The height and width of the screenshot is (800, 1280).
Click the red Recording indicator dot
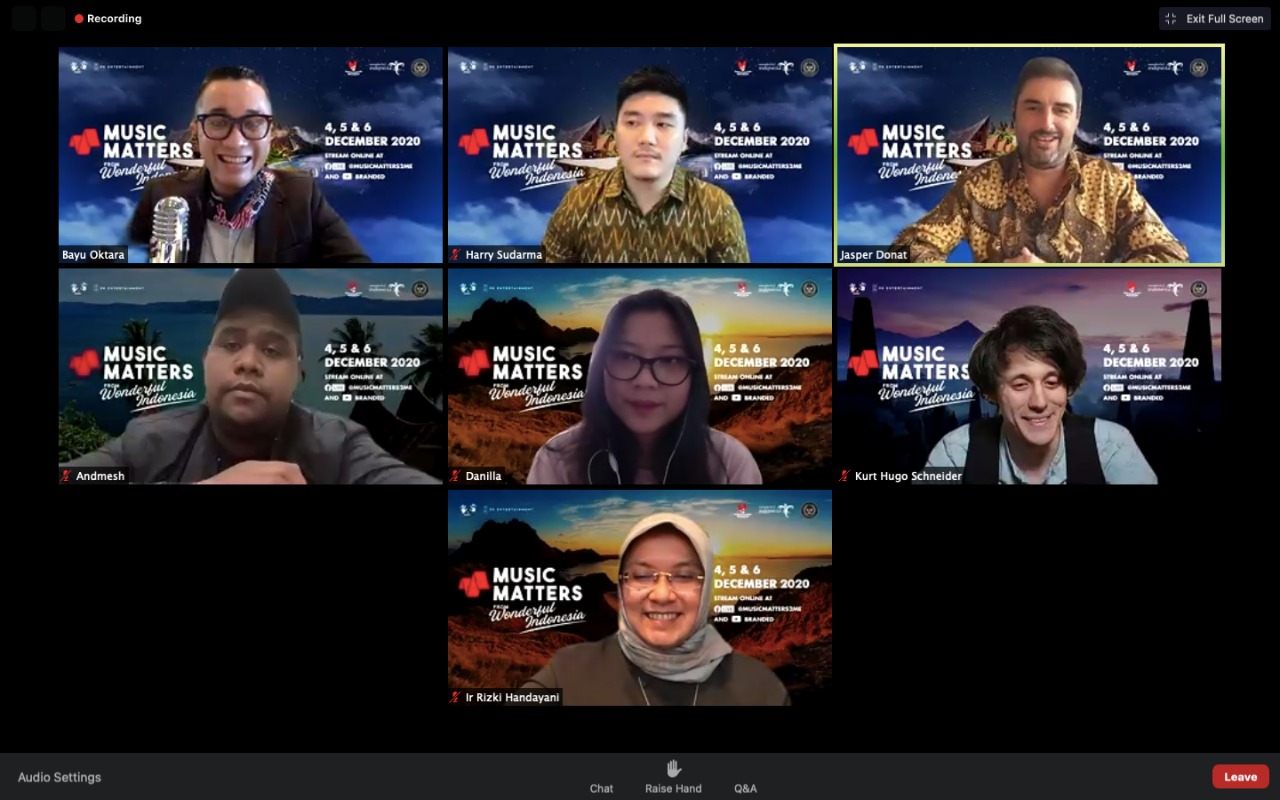tap(79, 19)
